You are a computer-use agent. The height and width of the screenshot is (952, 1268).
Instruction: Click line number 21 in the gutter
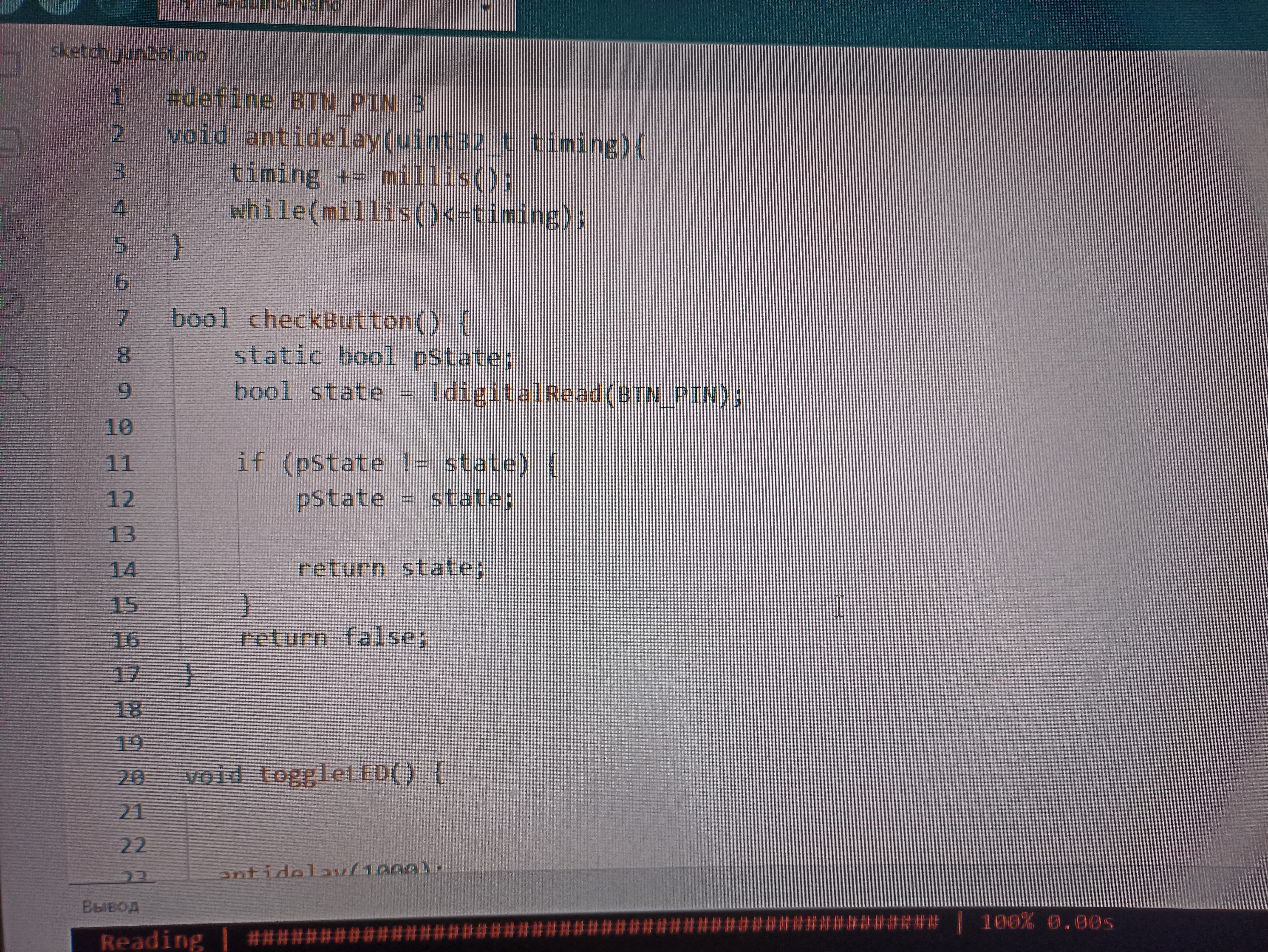[132, 812]
